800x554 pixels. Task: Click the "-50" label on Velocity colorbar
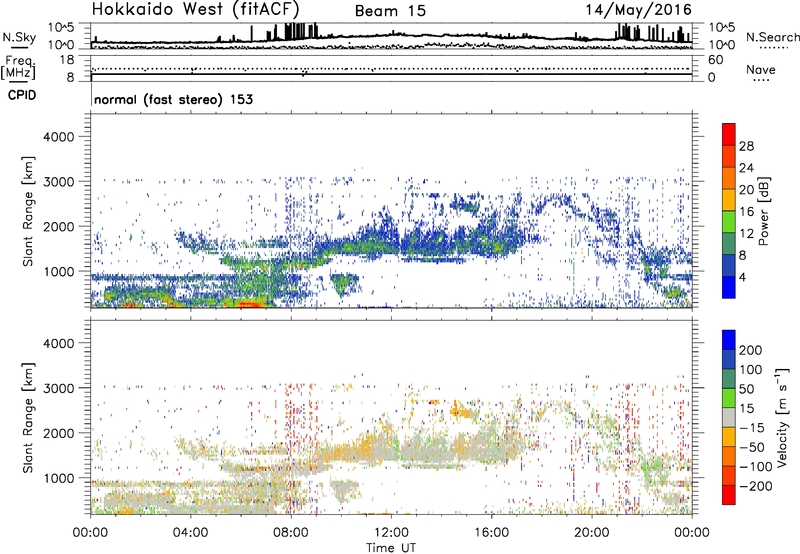pyautogui.click(x=752, y=447)
